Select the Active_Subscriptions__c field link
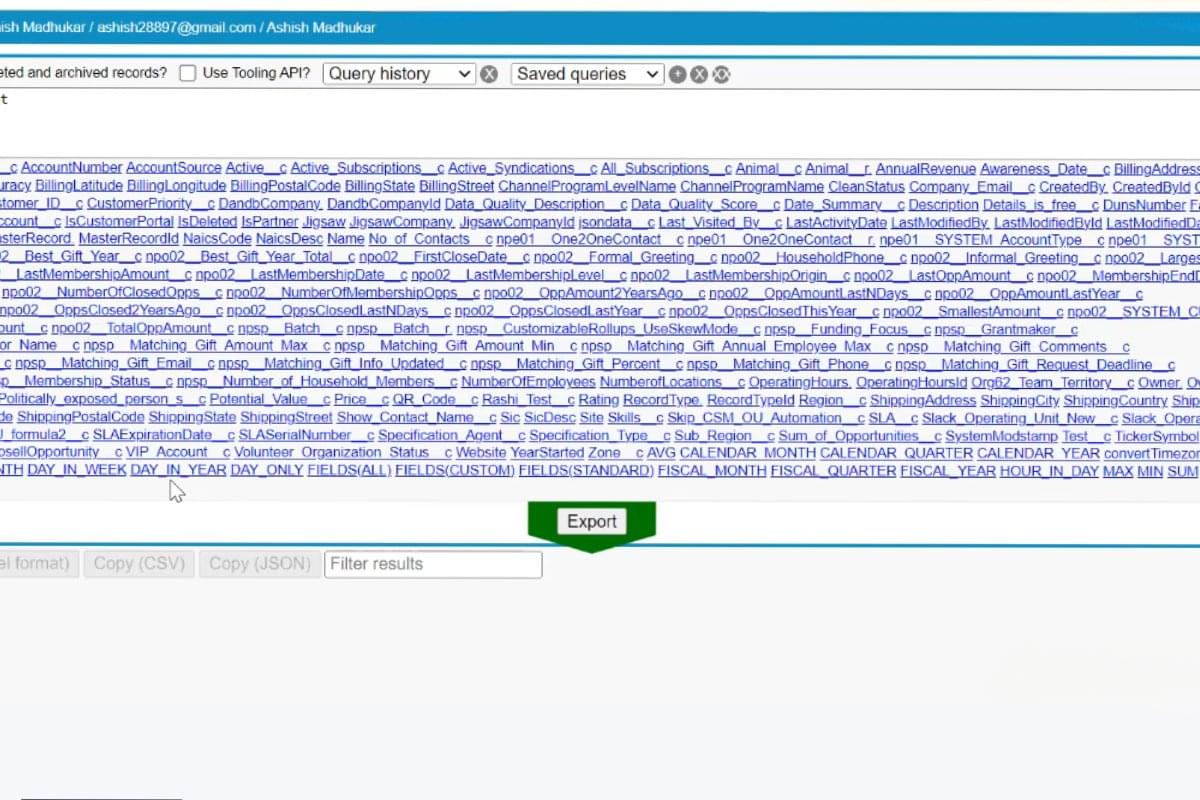 point(367,168)
